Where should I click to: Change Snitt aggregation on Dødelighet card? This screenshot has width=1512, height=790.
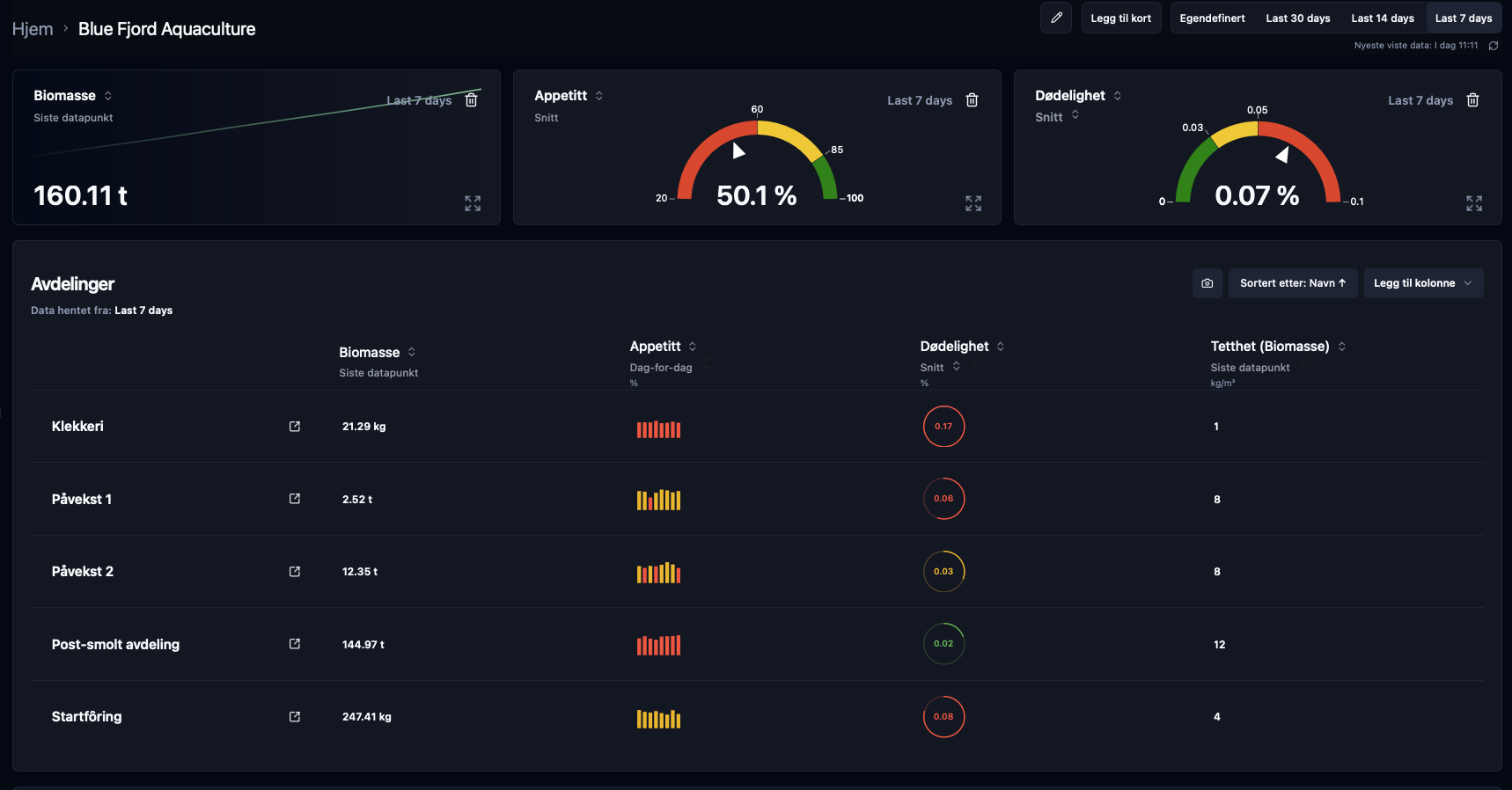click(x=1075, y=115)
